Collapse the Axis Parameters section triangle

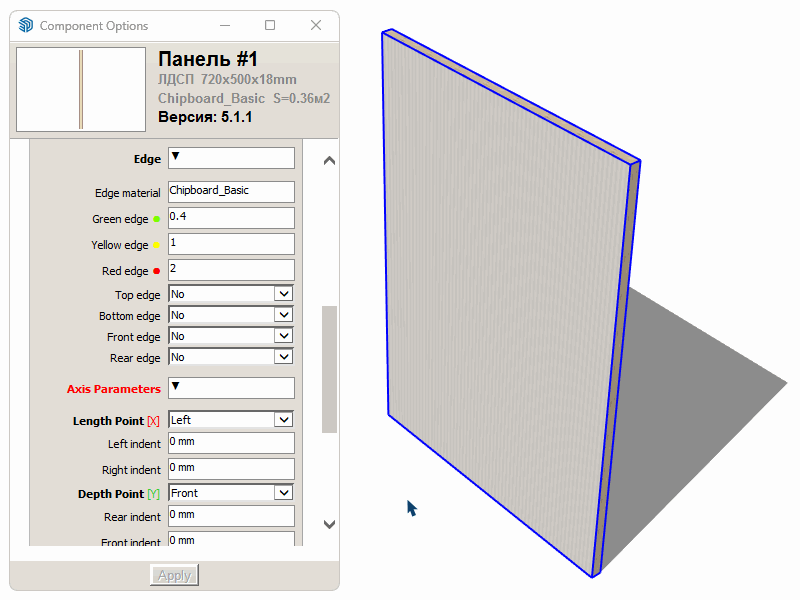tap(177, 388)
